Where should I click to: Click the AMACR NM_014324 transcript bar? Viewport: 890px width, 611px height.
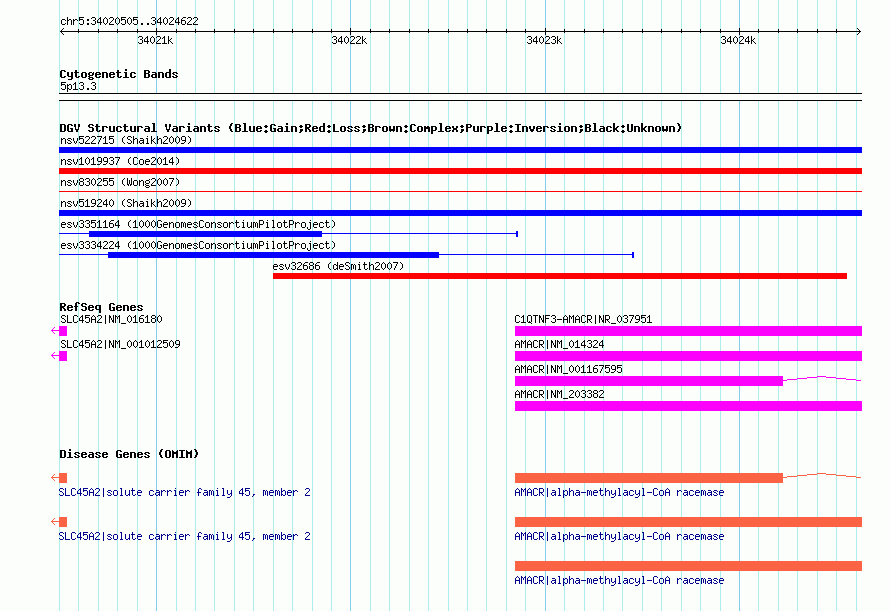click(688, 356)
